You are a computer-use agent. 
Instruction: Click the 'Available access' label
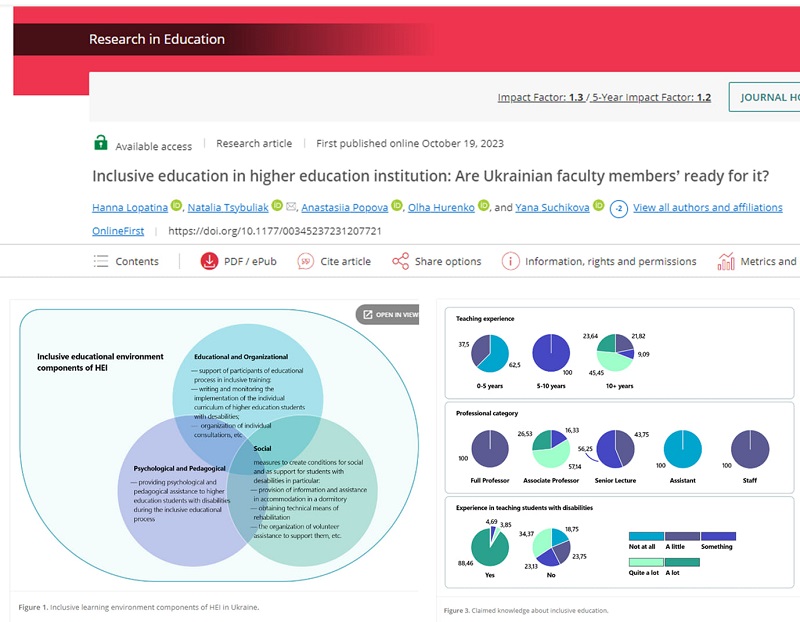click(x=154, y=146)
